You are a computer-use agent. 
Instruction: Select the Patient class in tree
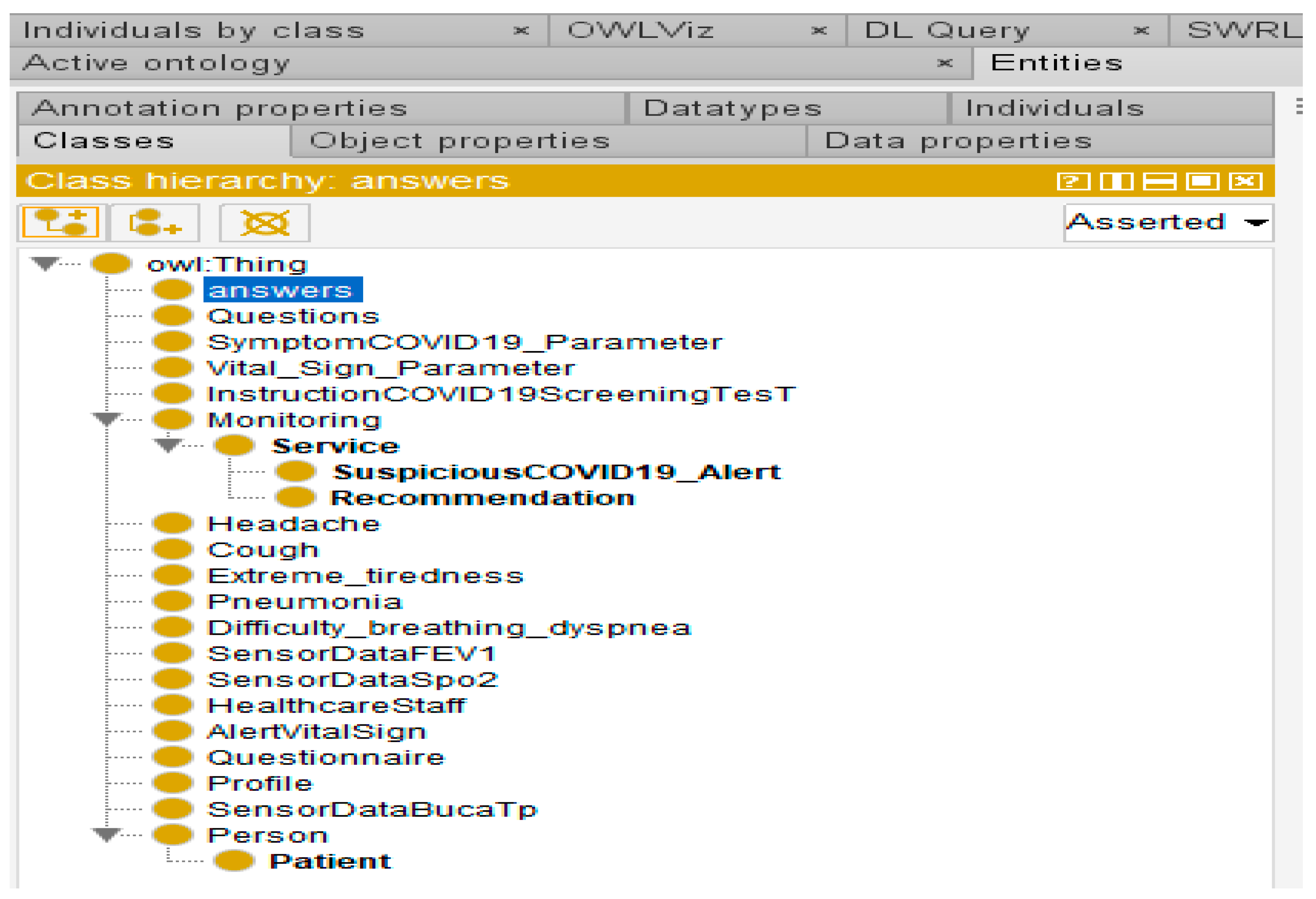[x=330, y=862]
